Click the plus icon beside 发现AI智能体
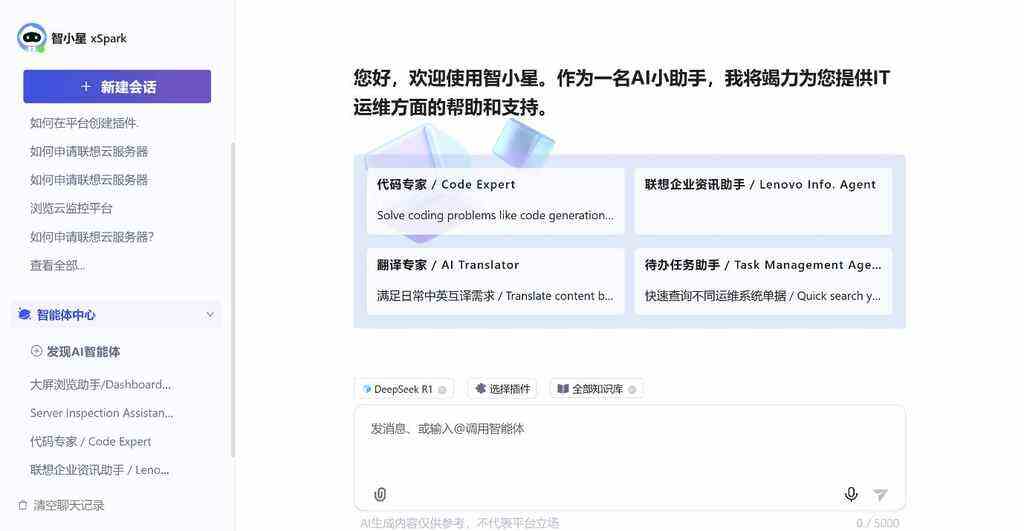The height and width of the screenshot is (531, 1024). pos(37,351)
